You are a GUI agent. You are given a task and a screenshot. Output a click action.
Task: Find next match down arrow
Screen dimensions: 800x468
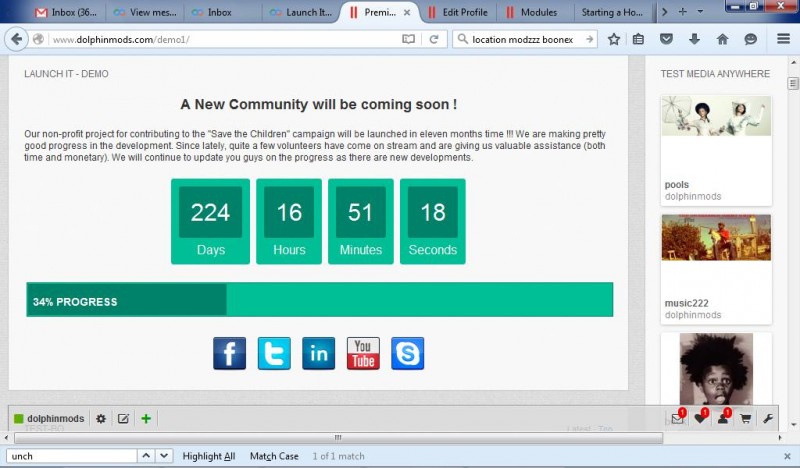tap(164, 455)
